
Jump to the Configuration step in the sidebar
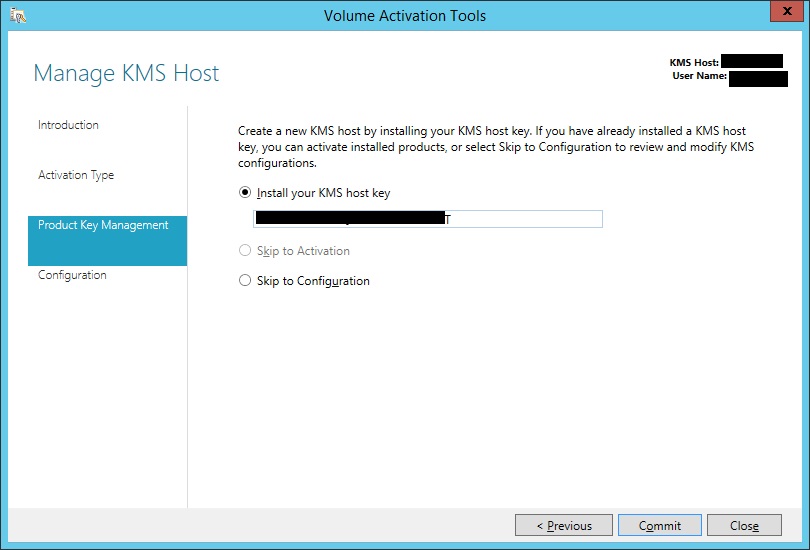(x=72, y=275)
